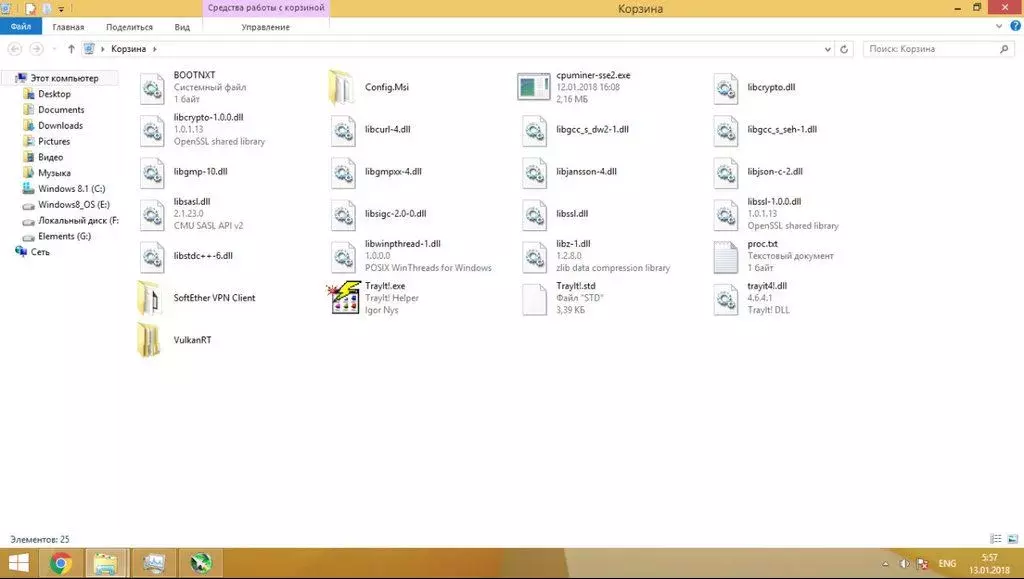
Task: Expand the ribbon with the chevron
Action: coord(999,27)
